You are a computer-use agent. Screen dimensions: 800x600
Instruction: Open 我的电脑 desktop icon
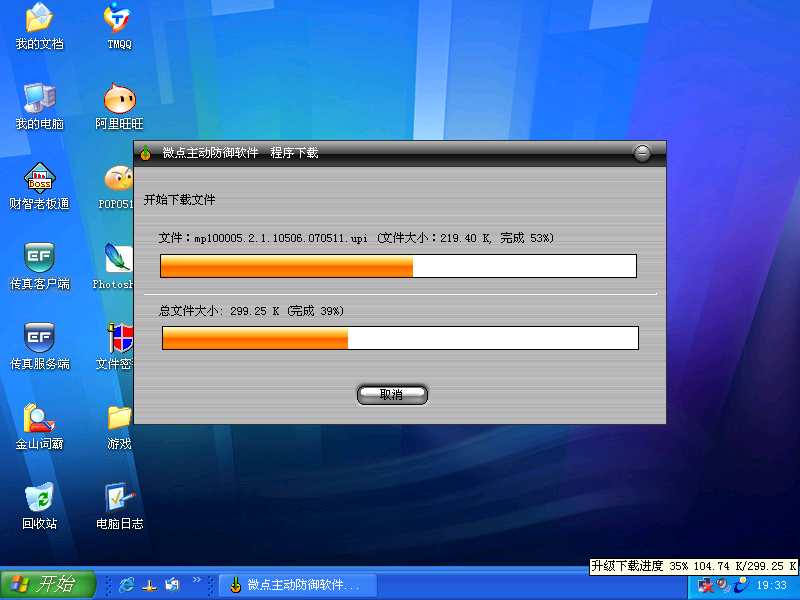click(x=39, y=101)
